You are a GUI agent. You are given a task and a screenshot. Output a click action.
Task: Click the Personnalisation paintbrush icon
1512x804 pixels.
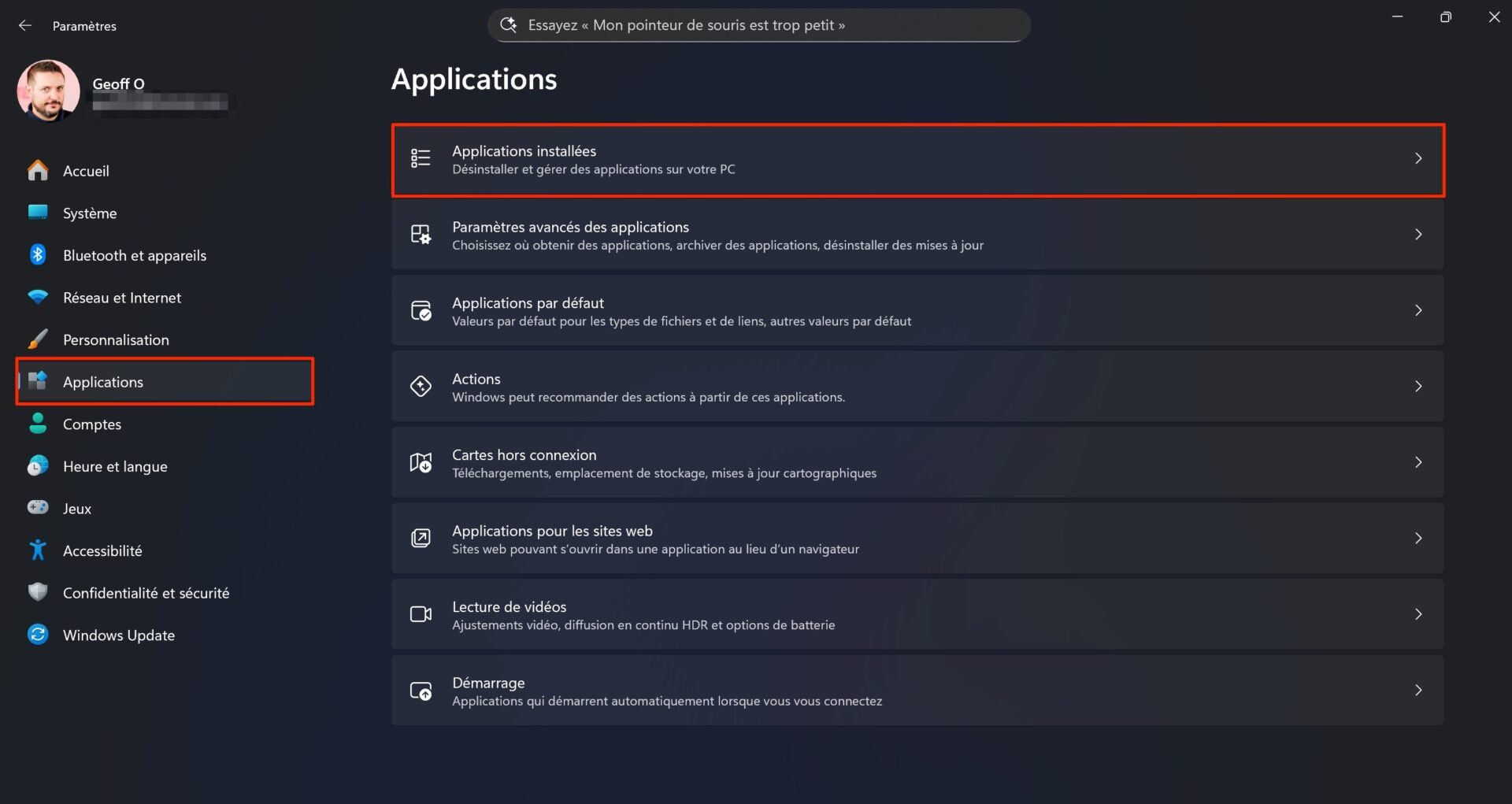tap(38, 339)
